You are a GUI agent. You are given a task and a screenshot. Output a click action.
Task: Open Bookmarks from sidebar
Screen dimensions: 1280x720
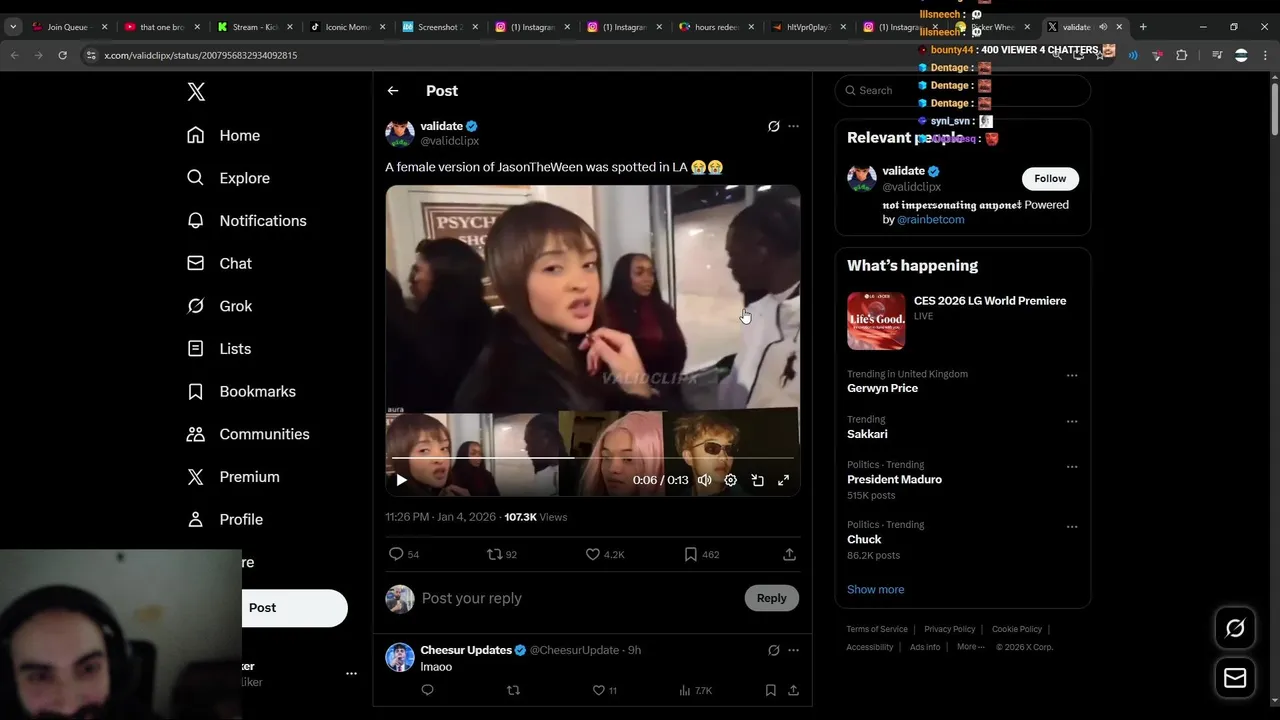click(241, 391)
